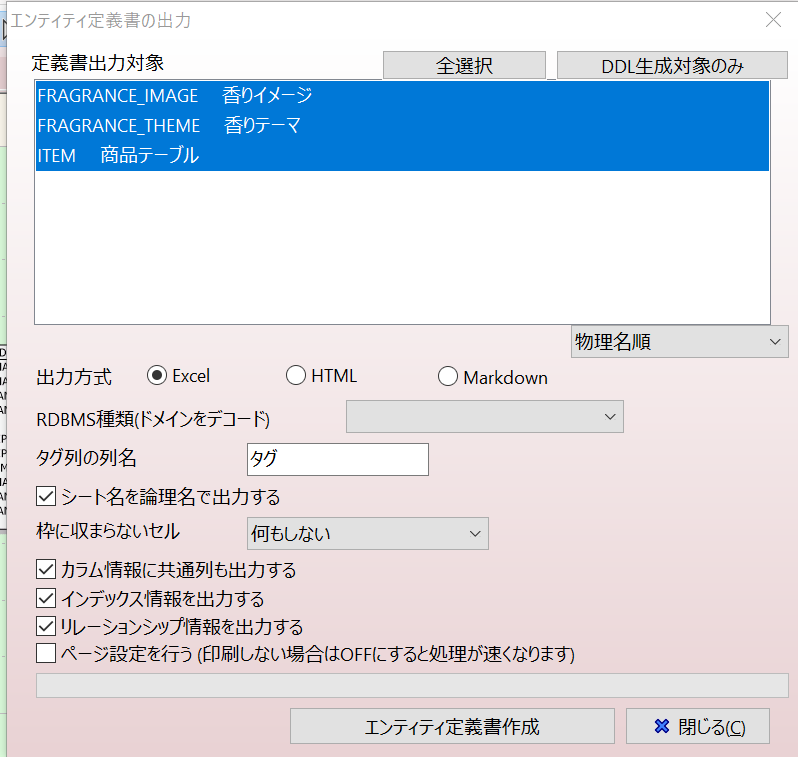Click the 全選択 button
The height and width of the screenshot is (757, 798).
pyautogui.click(x=464, y=66)
